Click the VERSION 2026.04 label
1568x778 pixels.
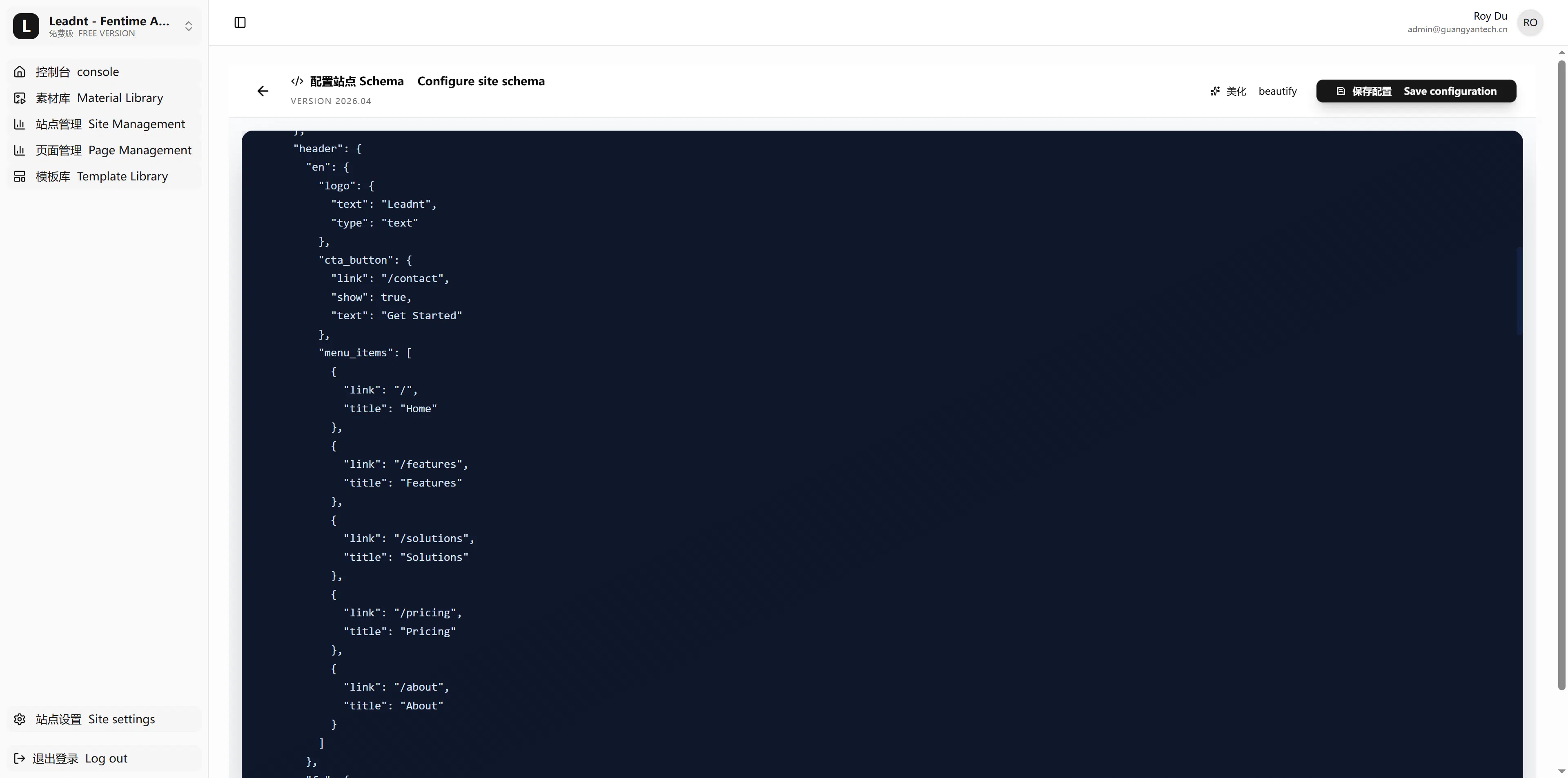click(331, 101)
